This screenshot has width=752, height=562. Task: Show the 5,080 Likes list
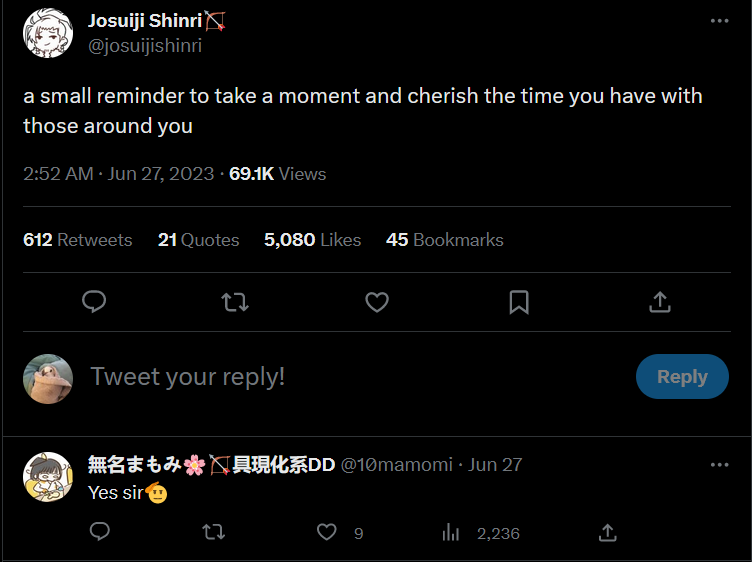pyautogui.click(x=312, y=240)
